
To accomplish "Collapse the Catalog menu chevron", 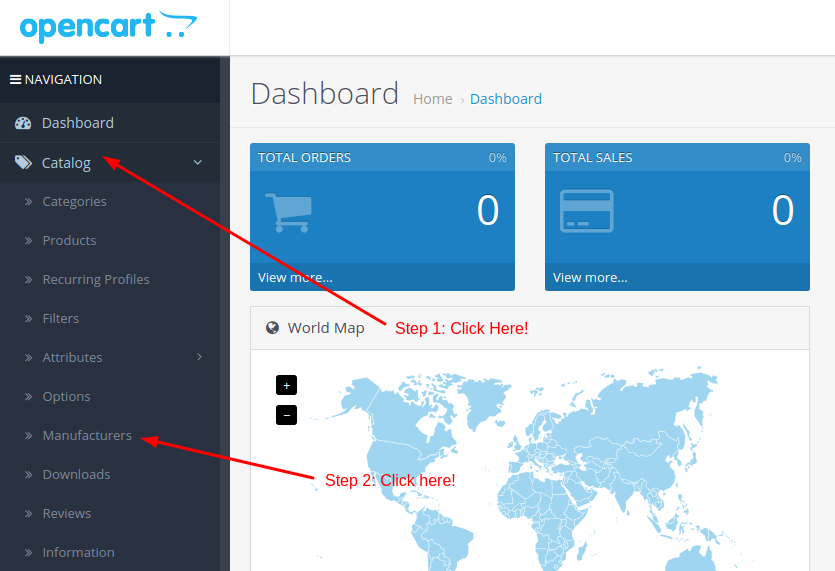I will pyautogui.click(x=198, y=162).
